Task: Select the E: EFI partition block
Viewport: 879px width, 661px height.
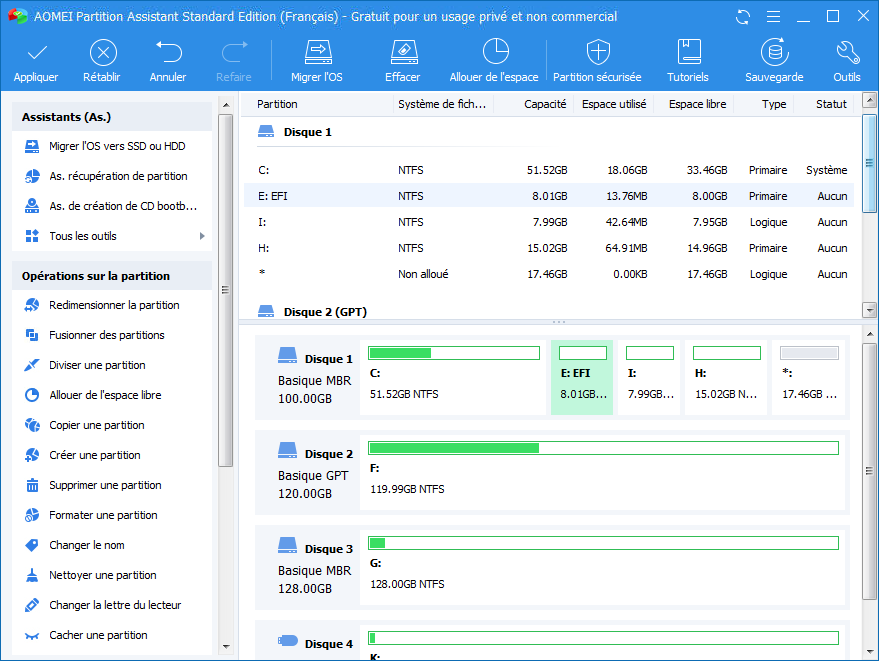Action: pyautogui.click(x=582, y=376)
